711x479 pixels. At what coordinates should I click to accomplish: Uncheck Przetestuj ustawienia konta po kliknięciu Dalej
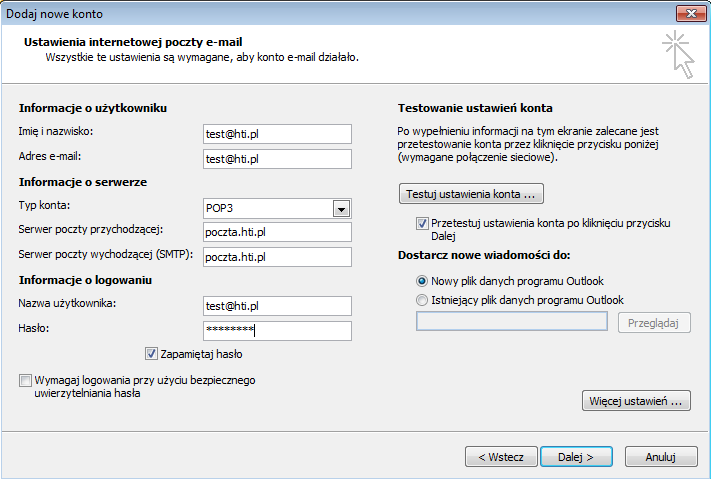[x=422, y=223]
